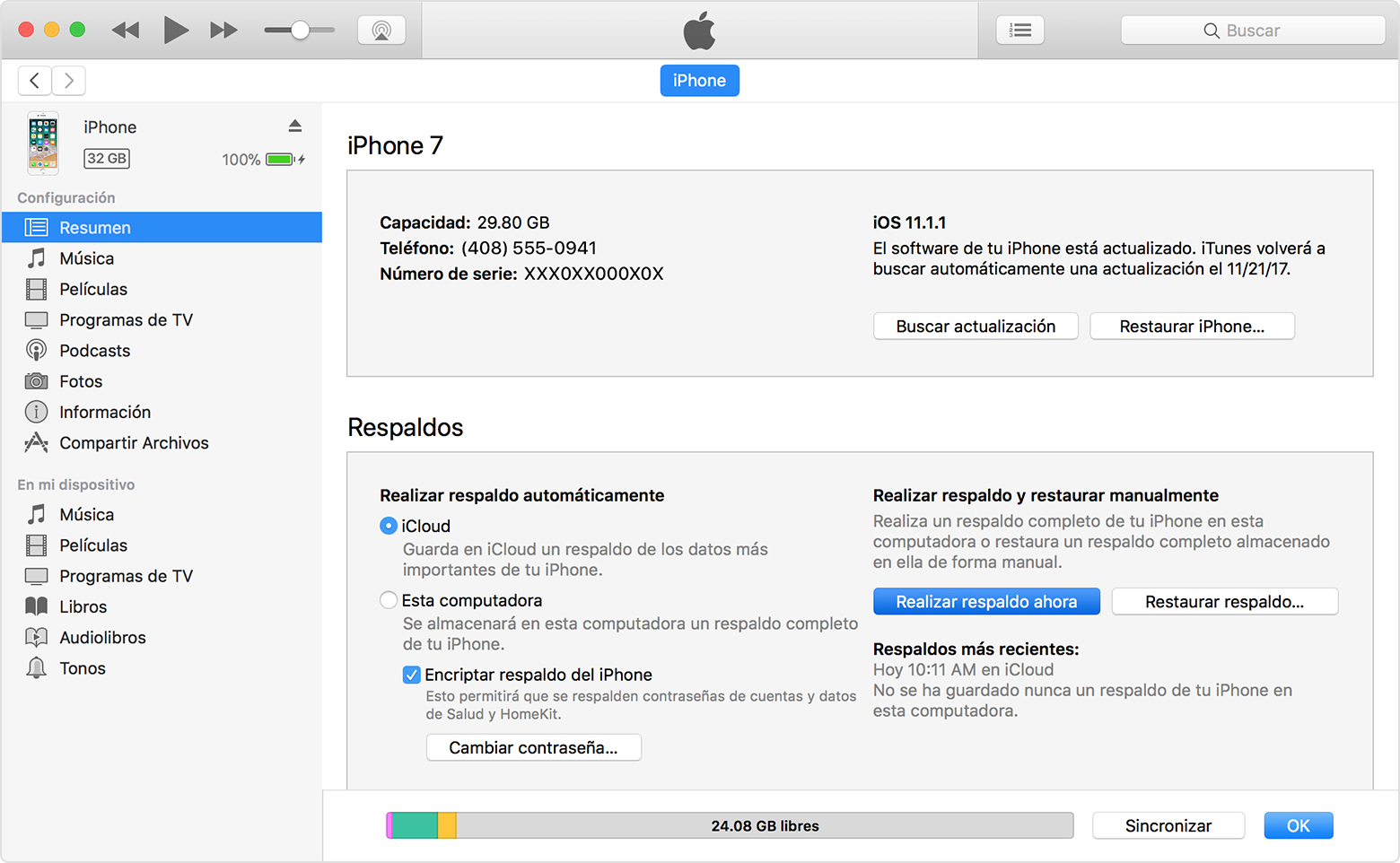Open Audiolibros on the device
Image resolution: width=1400 pixels, height=863 pixels.
102,637
